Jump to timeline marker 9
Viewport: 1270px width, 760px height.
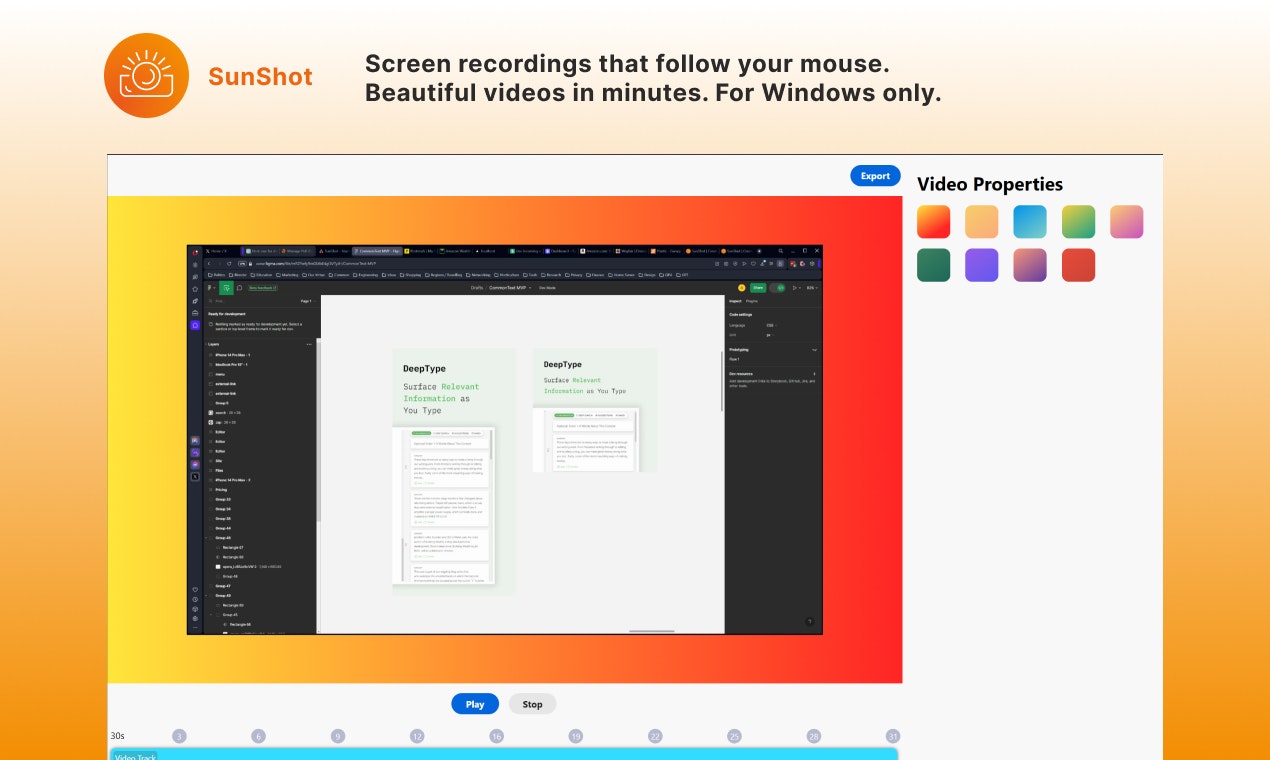coord(338,736)
